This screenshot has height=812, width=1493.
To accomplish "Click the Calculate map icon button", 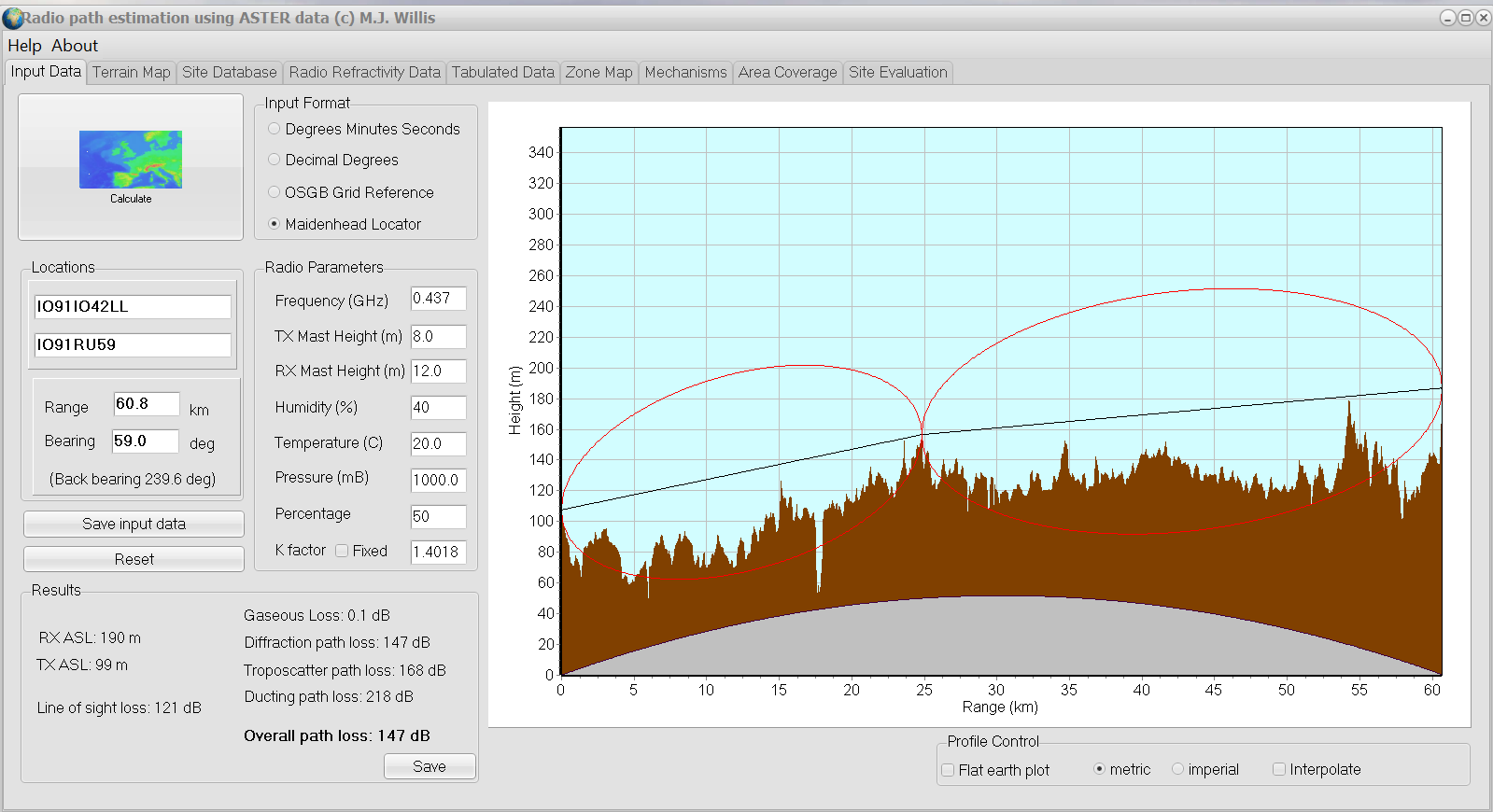I will [x=131, y=167].
